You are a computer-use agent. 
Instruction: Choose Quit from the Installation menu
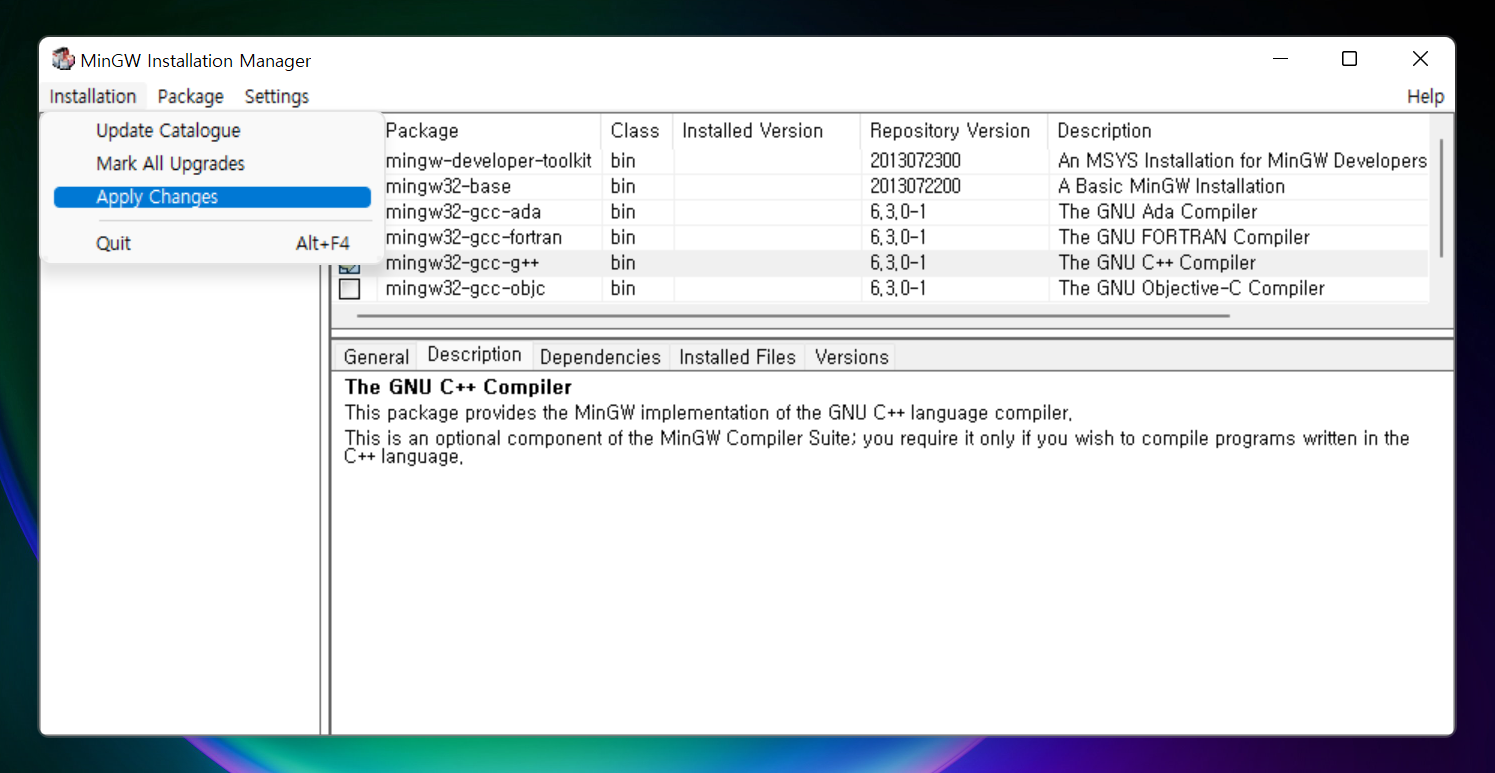click(x=212, y=243)
